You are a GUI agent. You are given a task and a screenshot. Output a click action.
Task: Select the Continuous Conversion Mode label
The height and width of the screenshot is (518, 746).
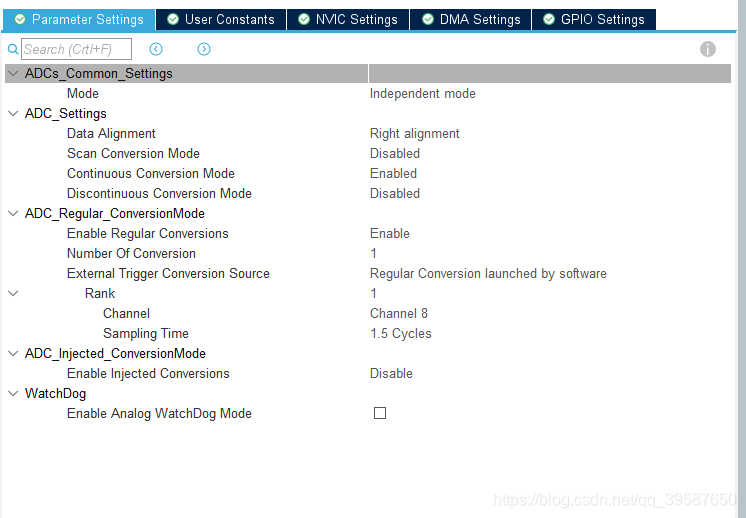pyautogui.click(x=151, y=173)
